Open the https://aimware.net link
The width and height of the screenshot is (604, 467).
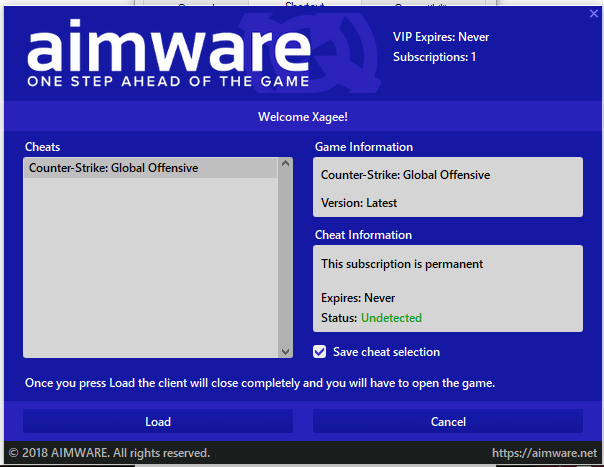544,453
